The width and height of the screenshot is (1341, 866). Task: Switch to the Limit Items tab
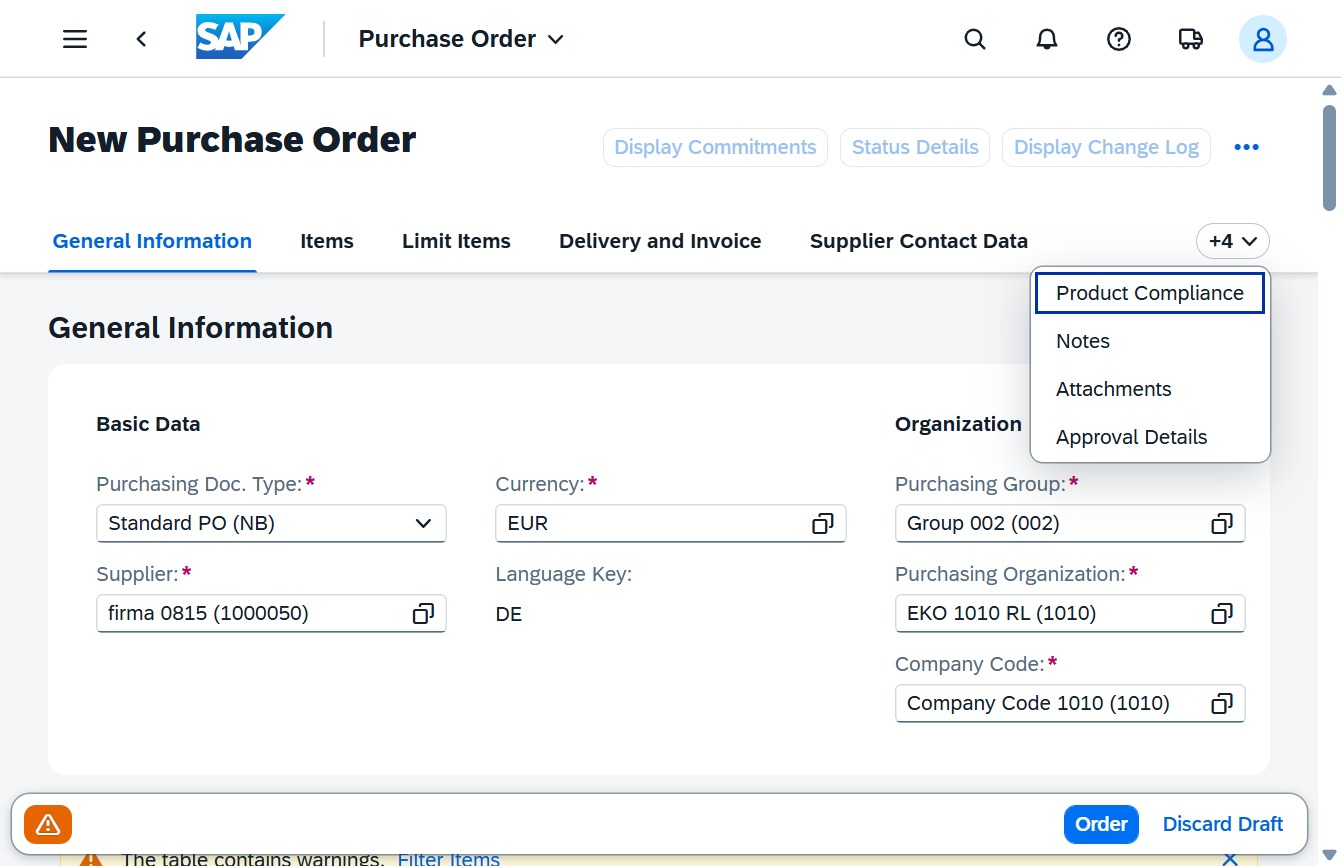tap(456, 241)
